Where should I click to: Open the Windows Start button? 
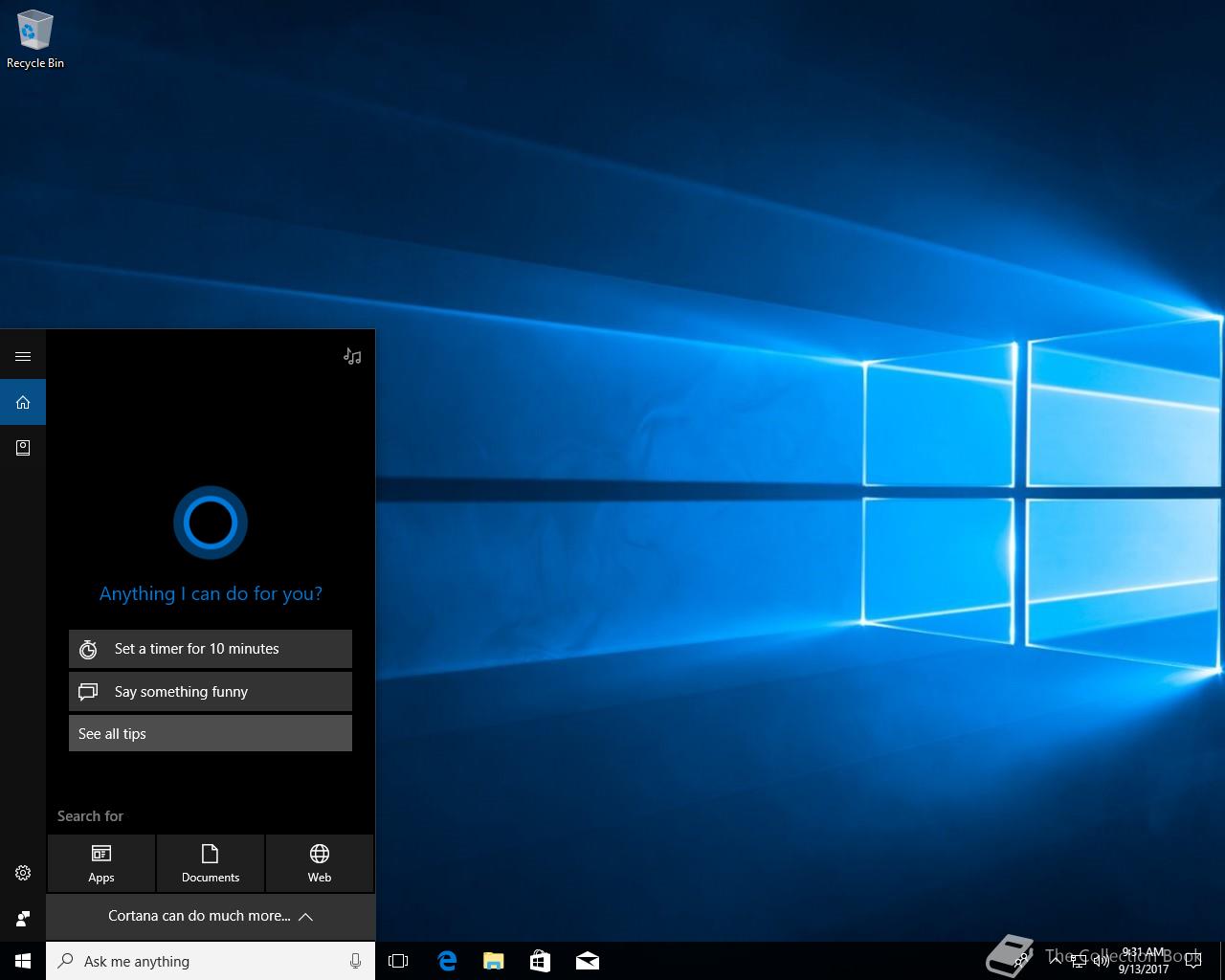click(23, 961)
